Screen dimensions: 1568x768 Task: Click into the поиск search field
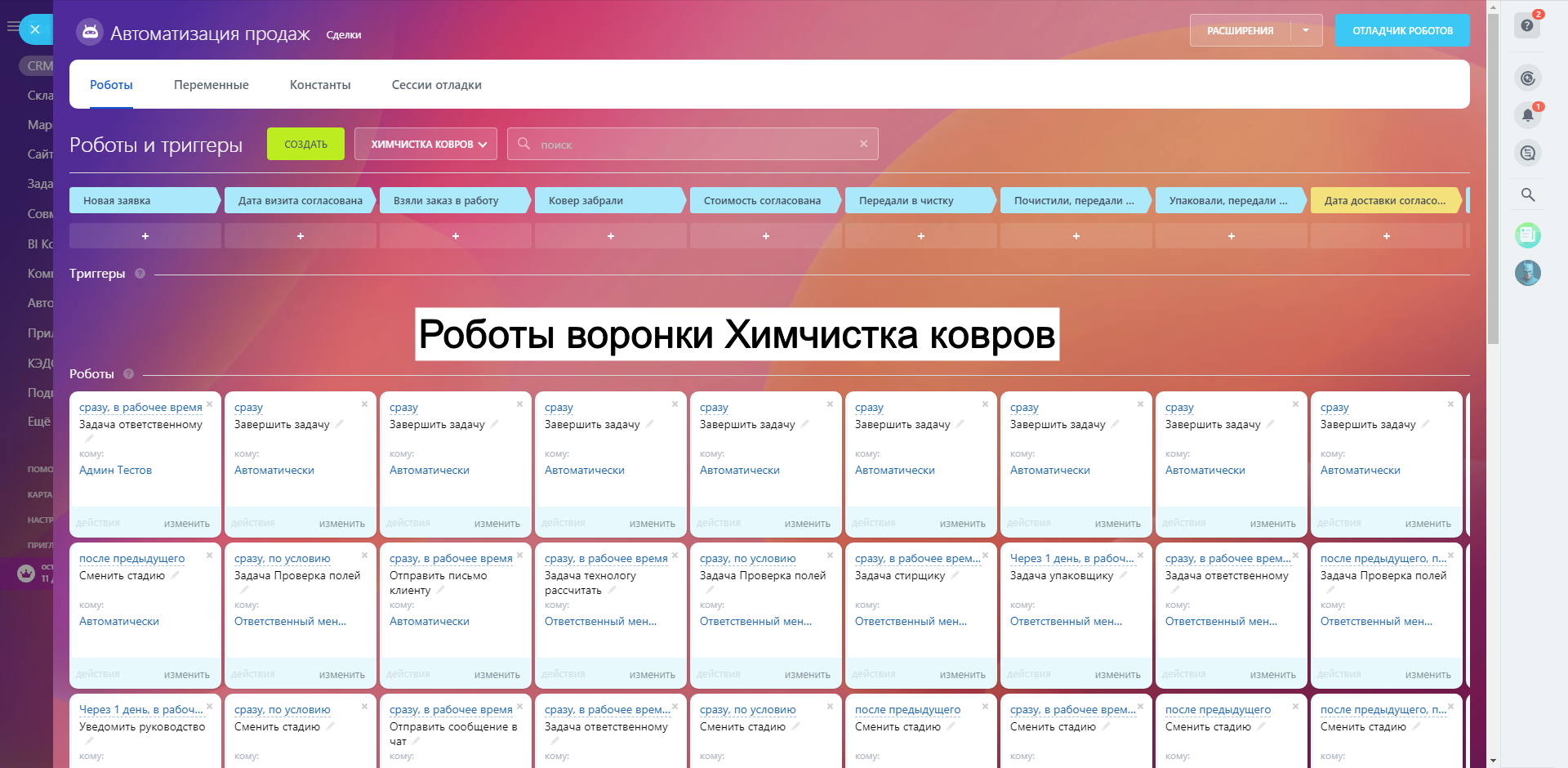tap(694, 145)
